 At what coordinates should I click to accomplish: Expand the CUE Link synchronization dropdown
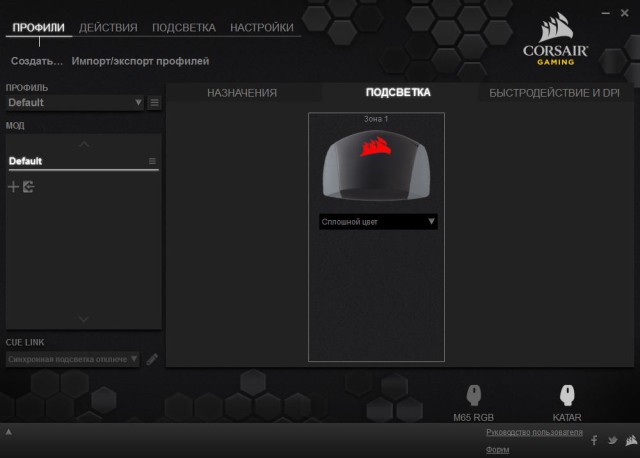point(73,359)
